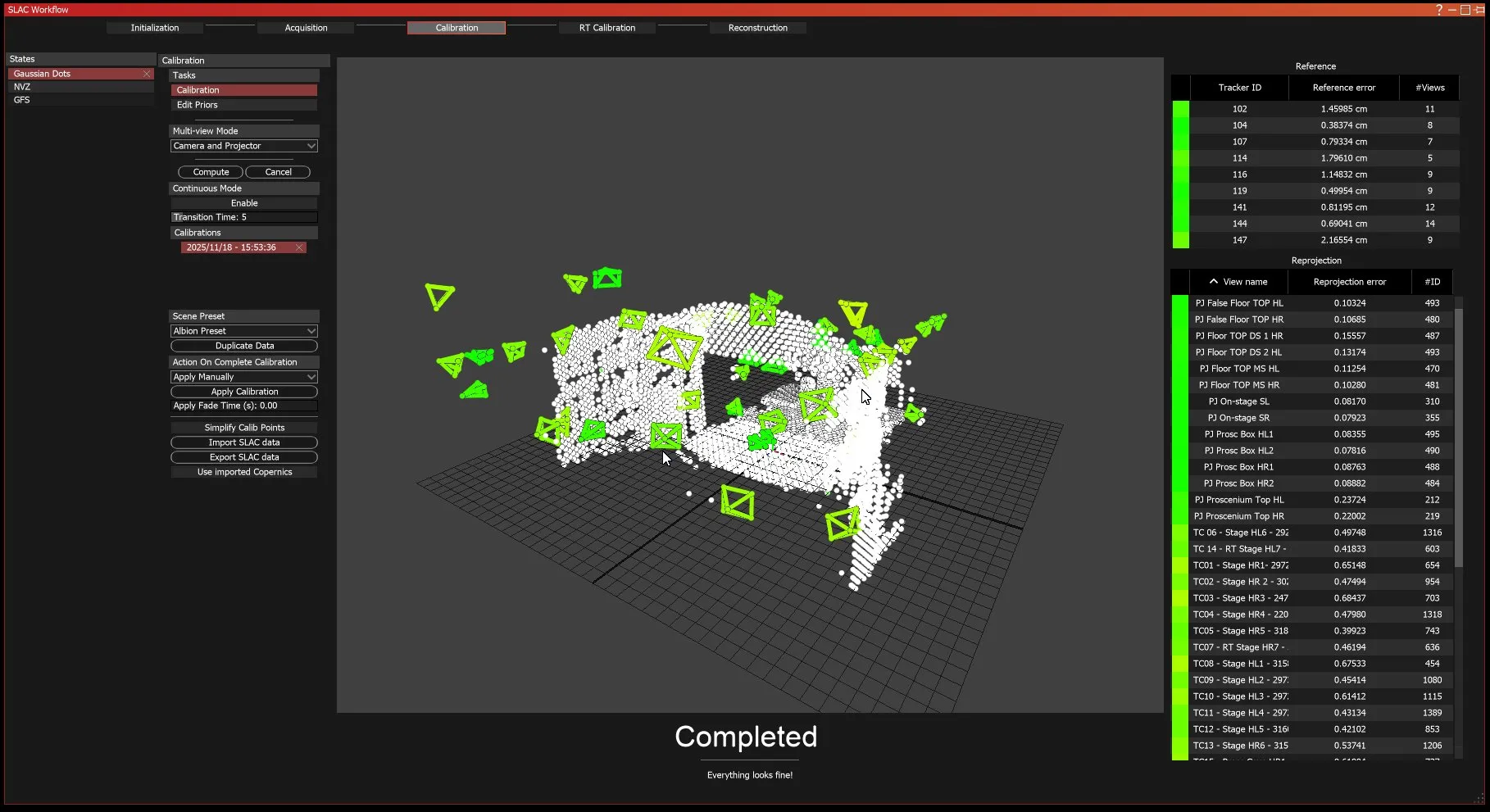Click Export SLAC data button
The image size is (1490, 812).
point(244,457)
